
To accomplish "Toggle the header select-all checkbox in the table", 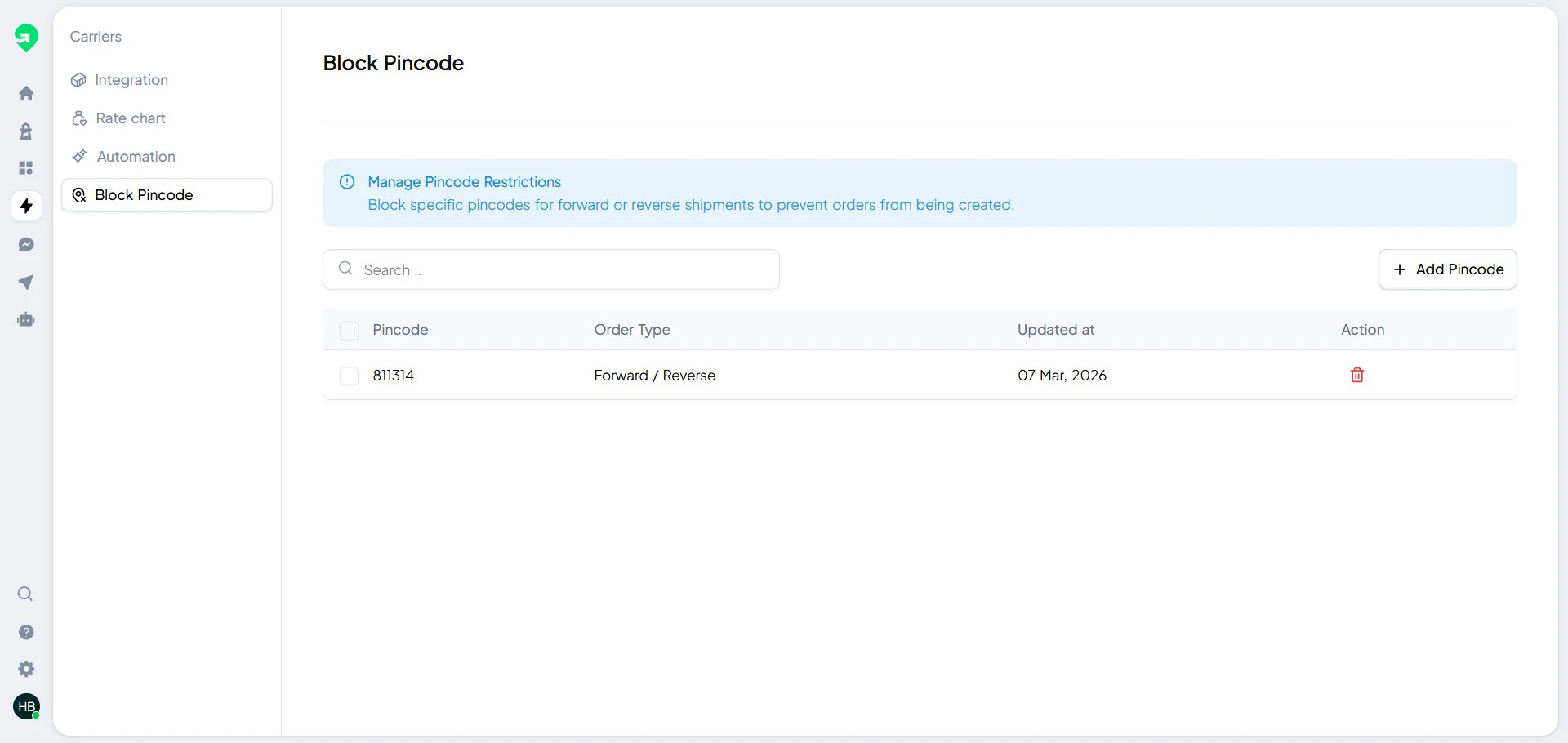I will pos(349,330).
